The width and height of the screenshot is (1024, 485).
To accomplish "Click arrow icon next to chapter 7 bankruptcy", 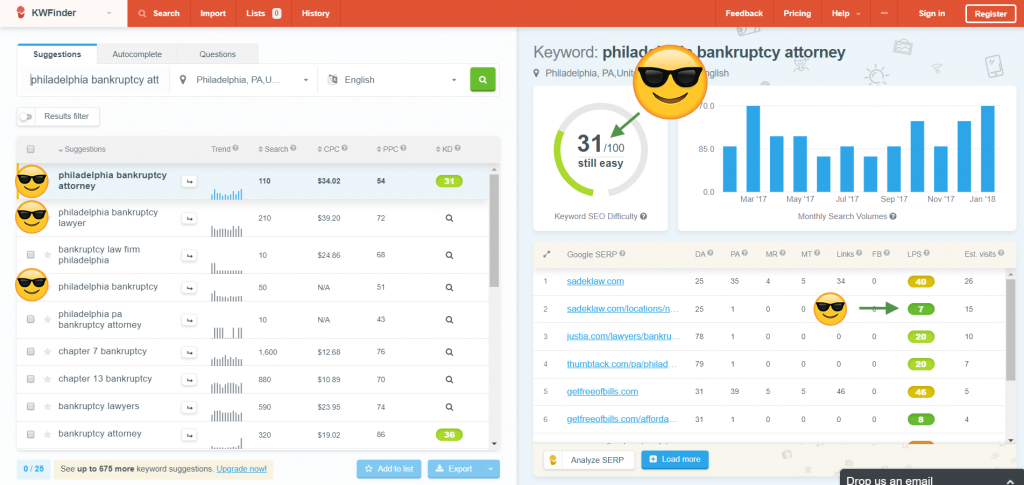I will (188, 351).
